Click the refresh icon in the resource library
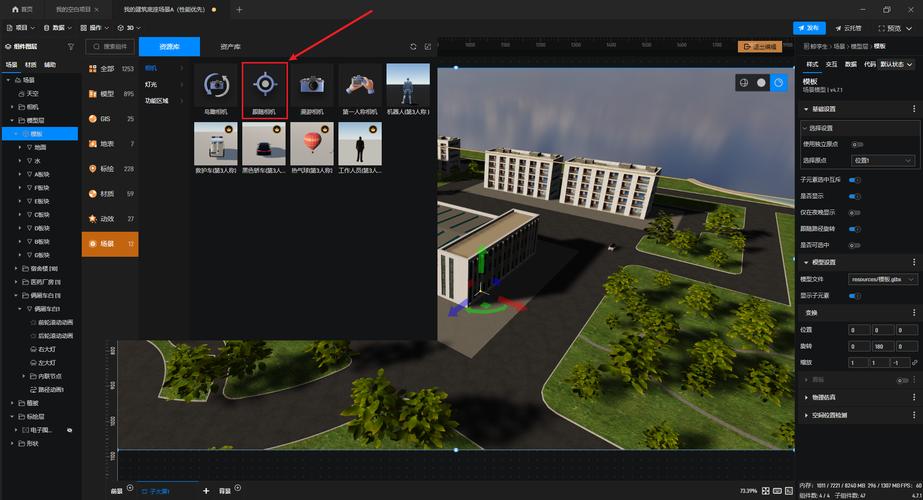 tap(413, 47)
